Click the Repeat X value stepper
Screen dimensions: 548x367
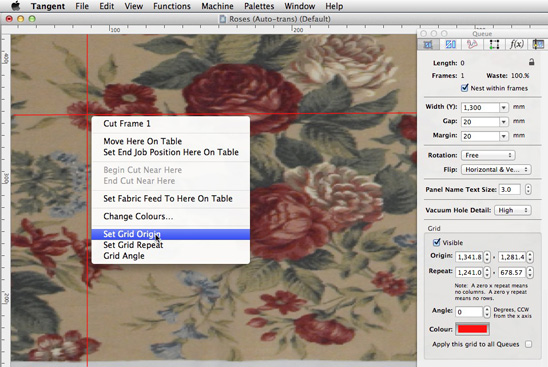click(x=487, y=272)
